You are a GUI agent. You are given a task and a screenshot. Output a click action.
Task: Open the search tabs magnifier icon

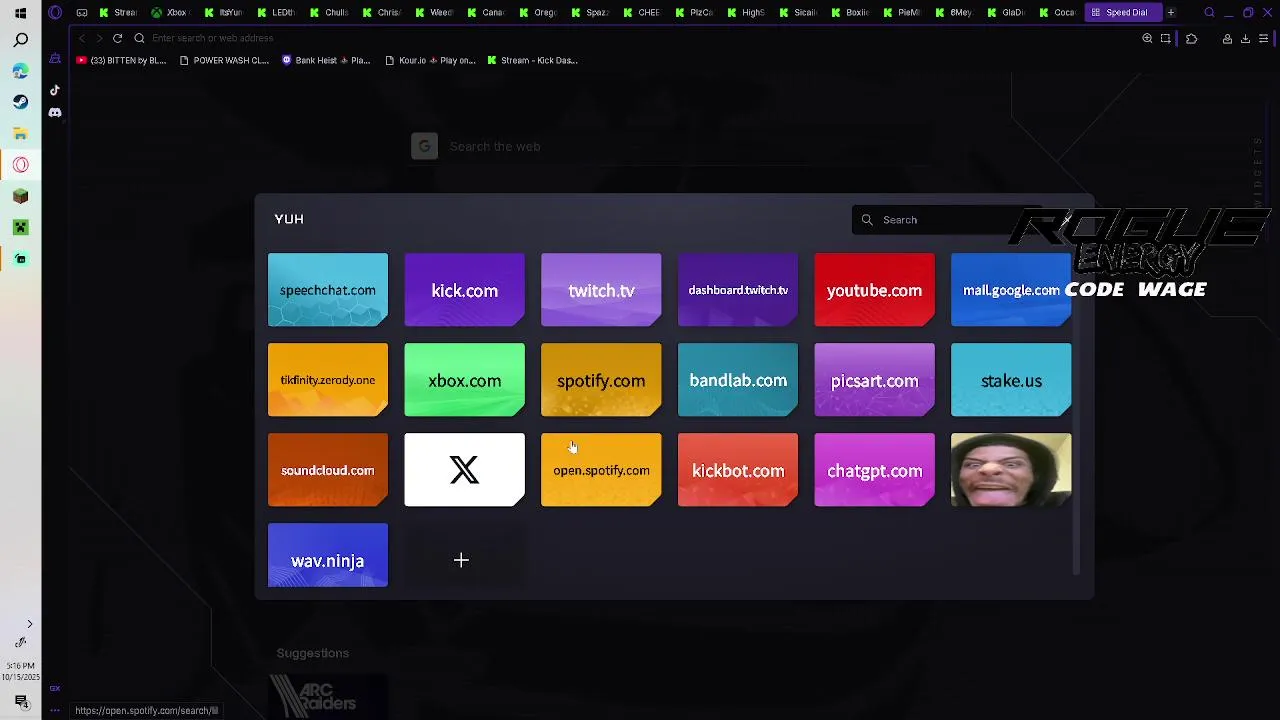pyautogui.click(x=1209, y=12)
